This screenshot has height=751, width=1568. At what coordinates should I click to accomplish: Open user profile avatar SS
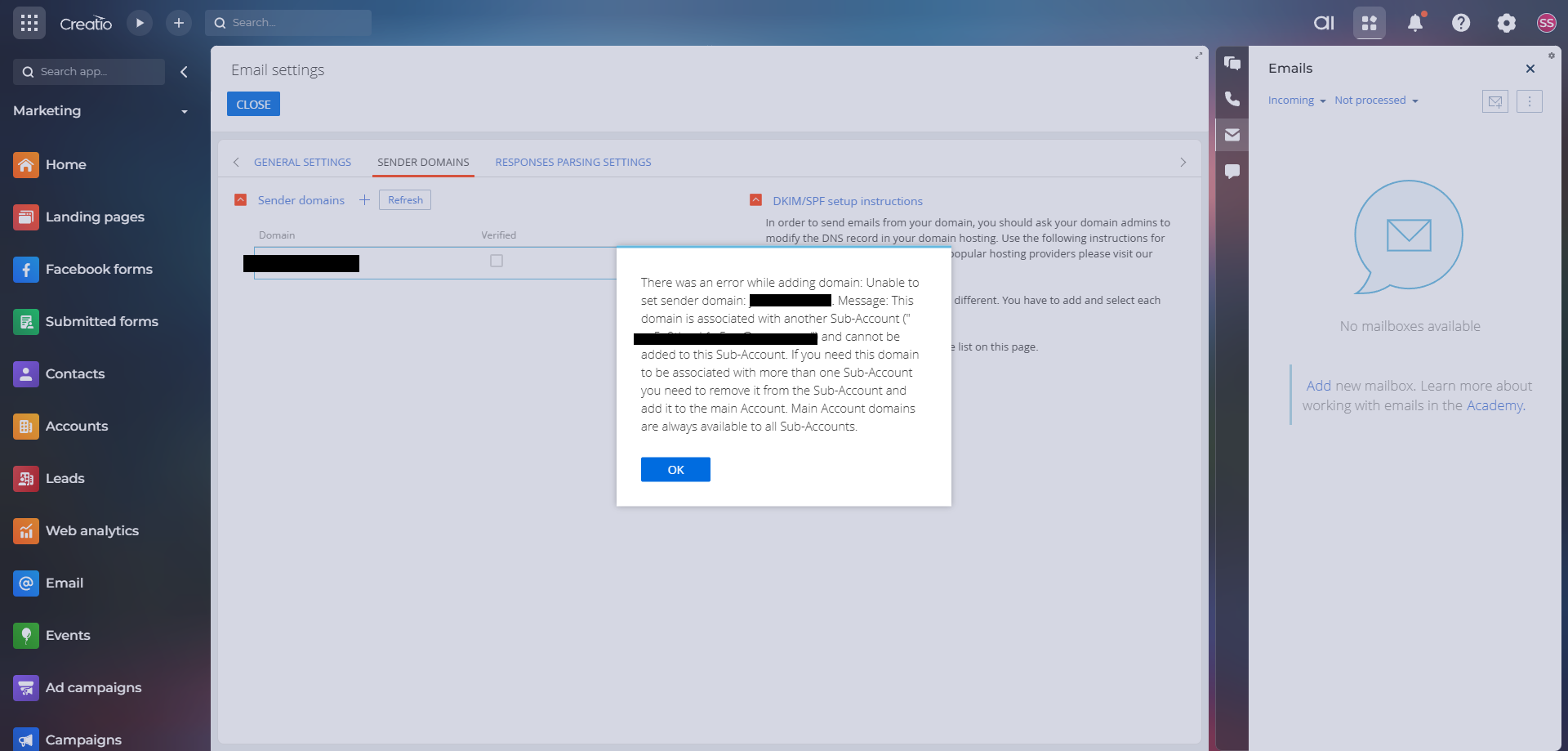1546,23
